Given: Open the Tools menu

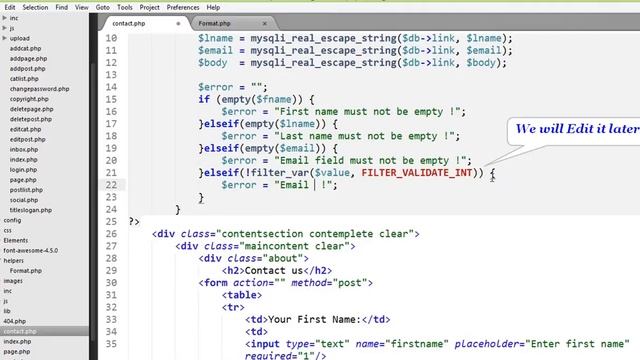Looking at the screenshot, I should (124, 7).
